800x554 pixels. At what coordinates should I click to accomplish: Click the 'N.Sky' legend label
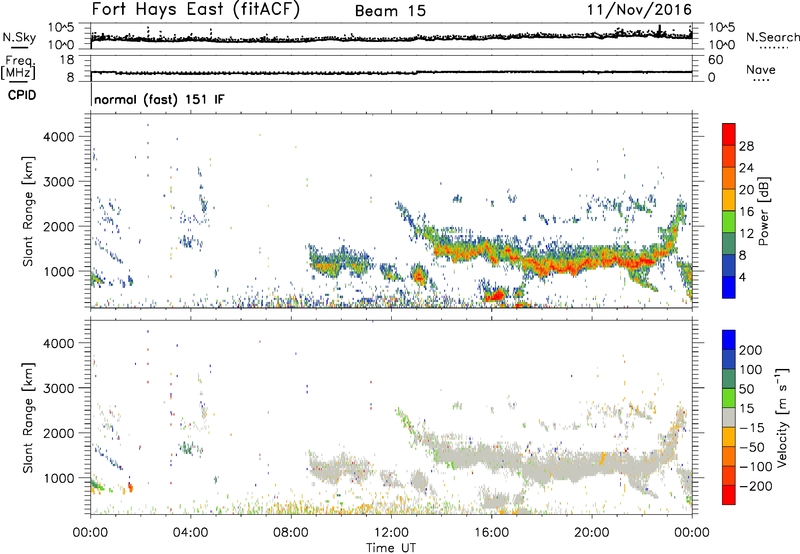19,37
